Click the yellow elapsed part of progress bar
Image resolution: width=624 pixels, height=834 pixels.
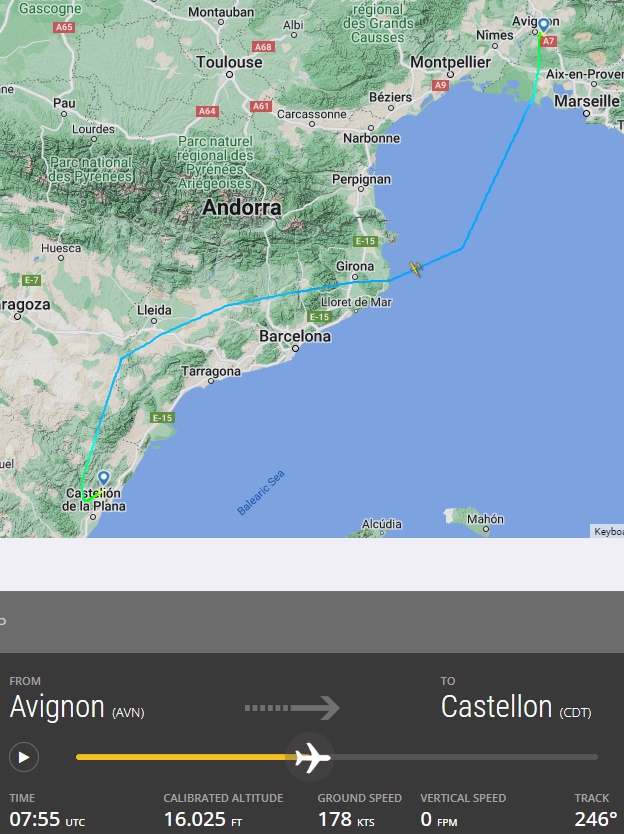pos(184,757)
